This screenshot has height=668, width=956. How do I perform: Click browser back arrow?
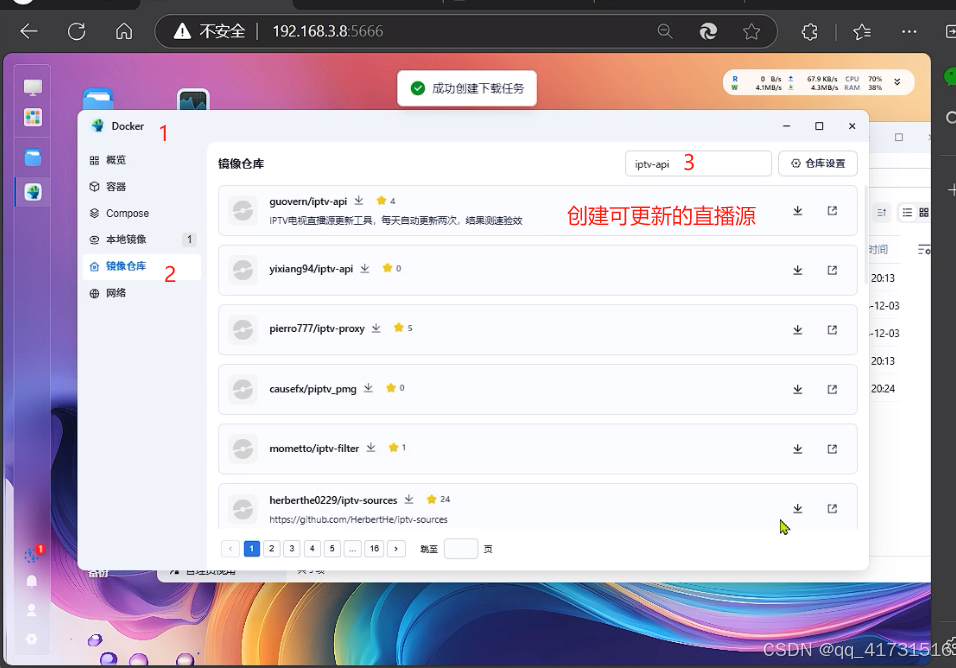tap(29, 31)
